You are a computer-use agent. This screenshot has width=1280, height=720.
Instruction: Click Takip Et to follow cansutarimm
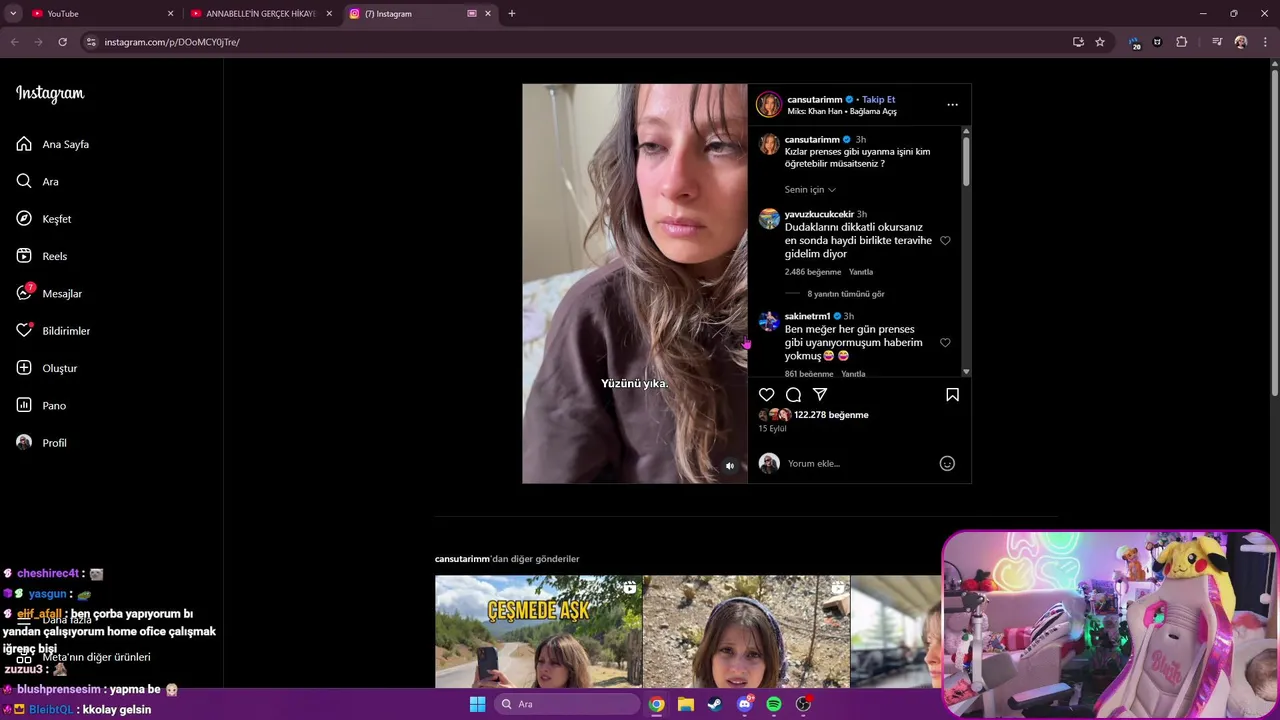click(x=879, y=100)
